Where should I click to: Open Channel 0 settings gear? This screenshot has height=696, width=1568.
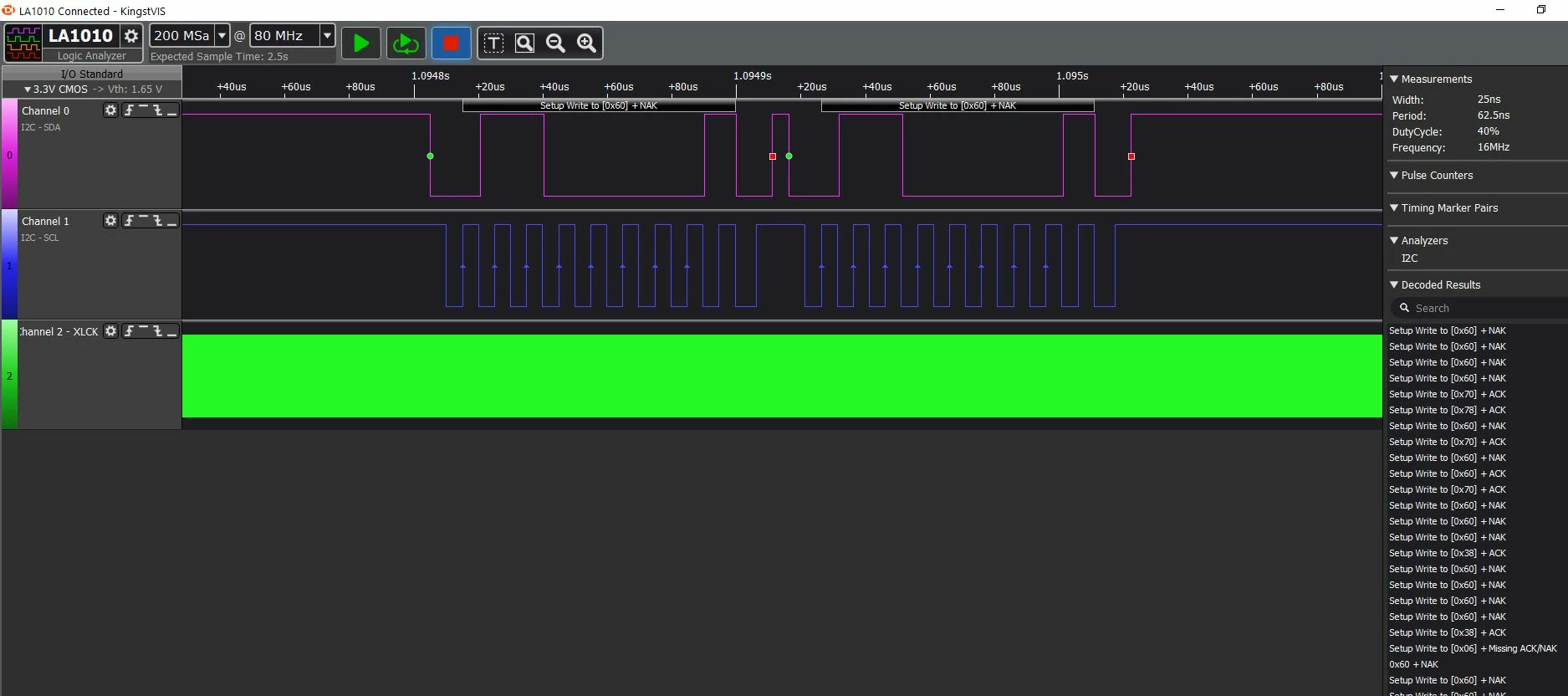pyautogui.click(x=110, y=110)
